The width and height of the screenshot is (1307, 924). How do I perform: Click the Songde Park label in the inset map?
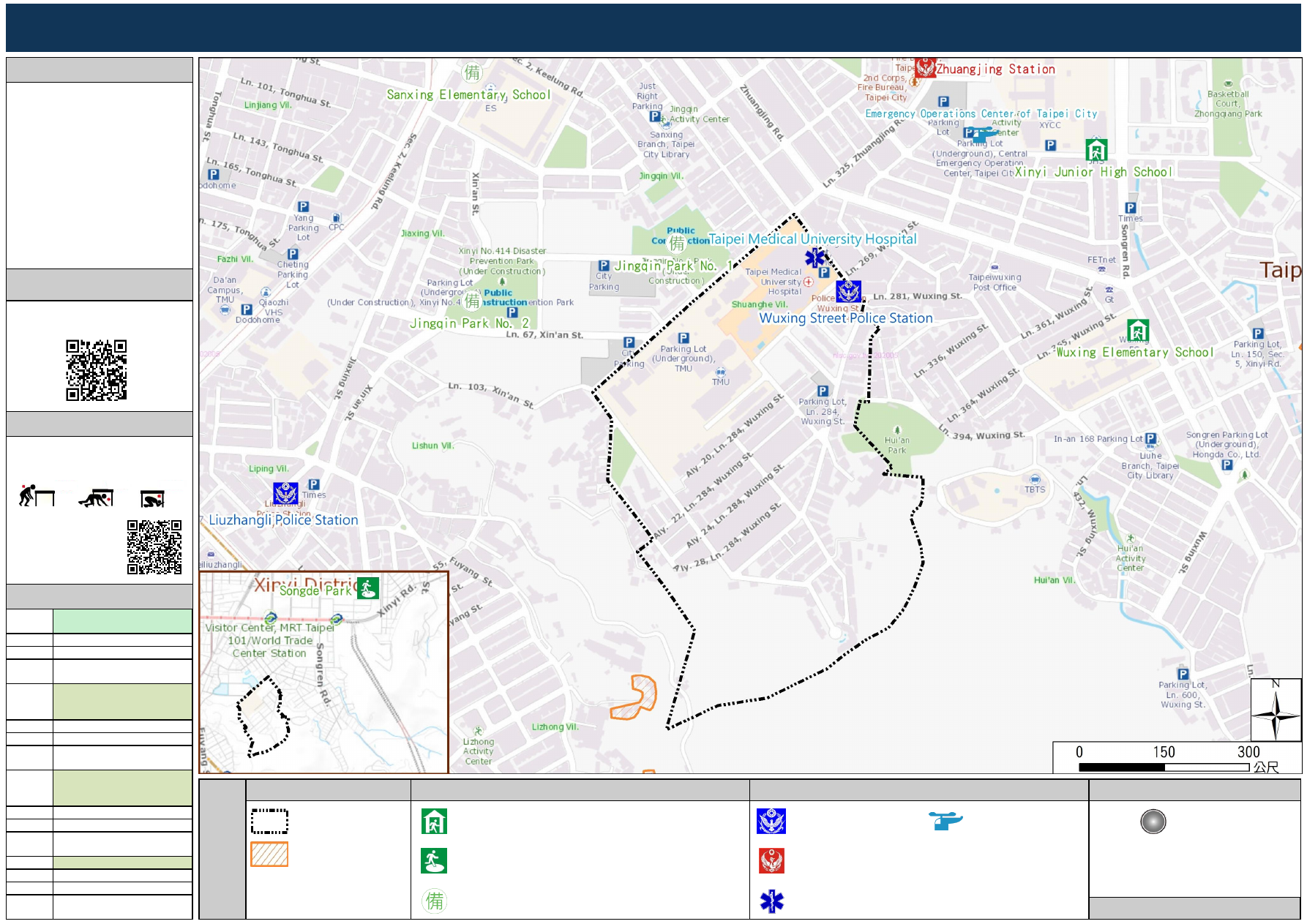click(316, 590)
